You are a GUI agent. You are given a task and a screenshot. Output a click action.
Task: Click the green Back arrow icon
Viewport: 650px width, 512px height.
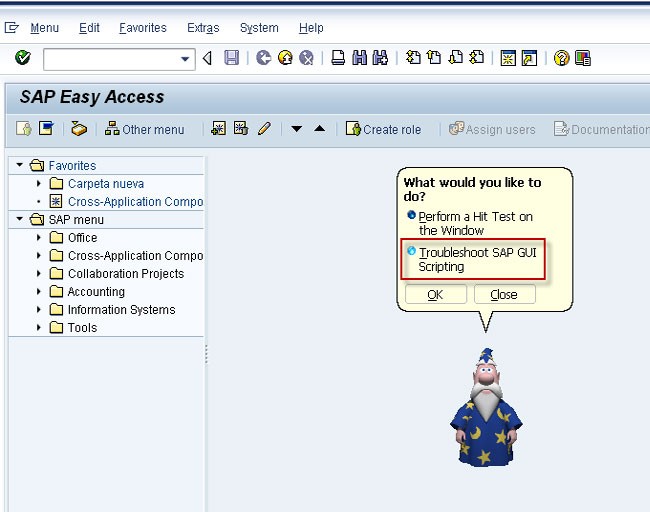[x=264, y=58]
